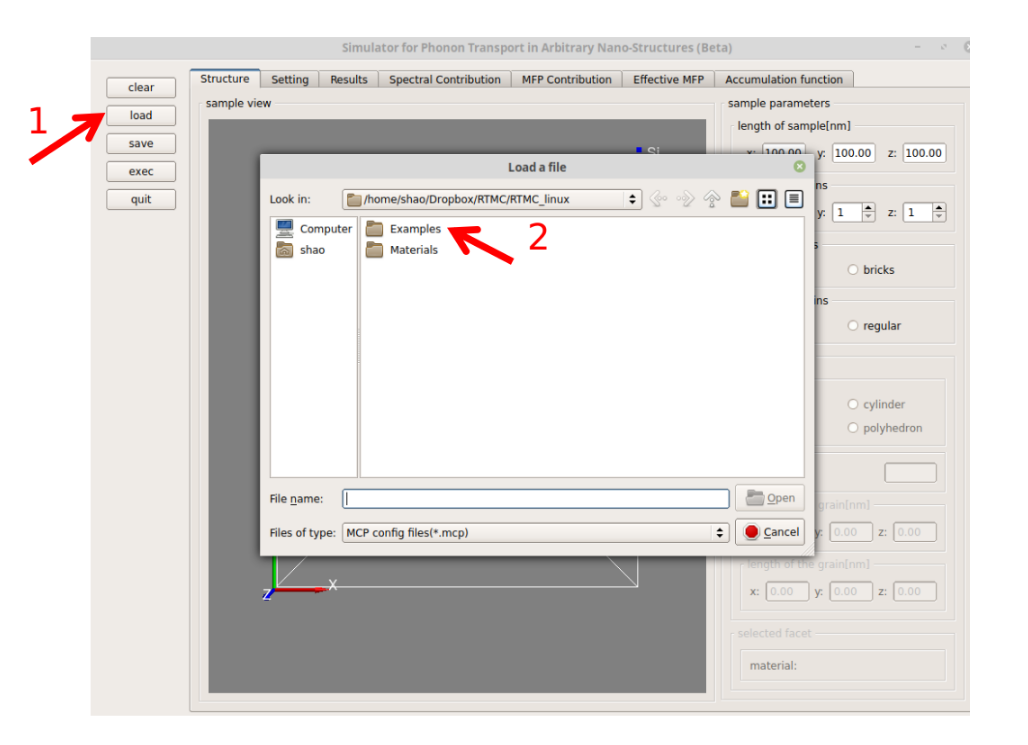The image size is (1028, 745).
Task: Select the Materials folder
Action: click(402, 250)
